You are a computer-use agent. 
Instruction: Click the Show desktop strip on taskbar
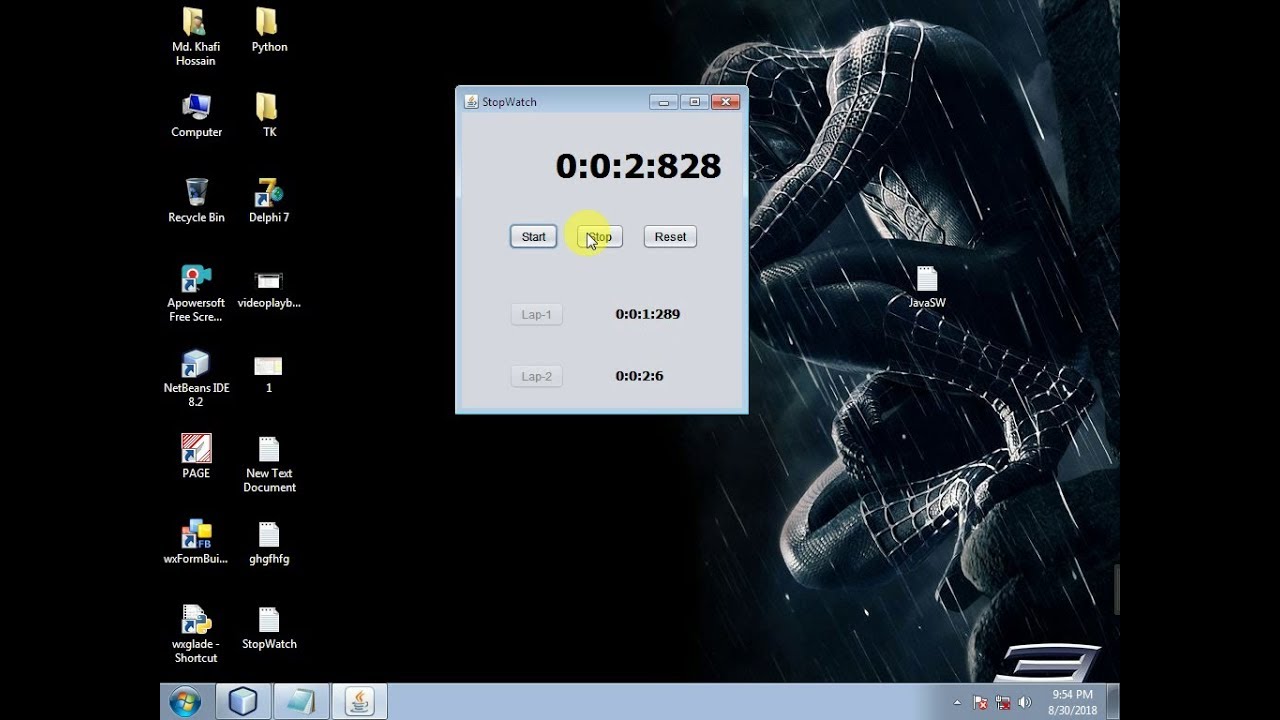[1113, 702]
